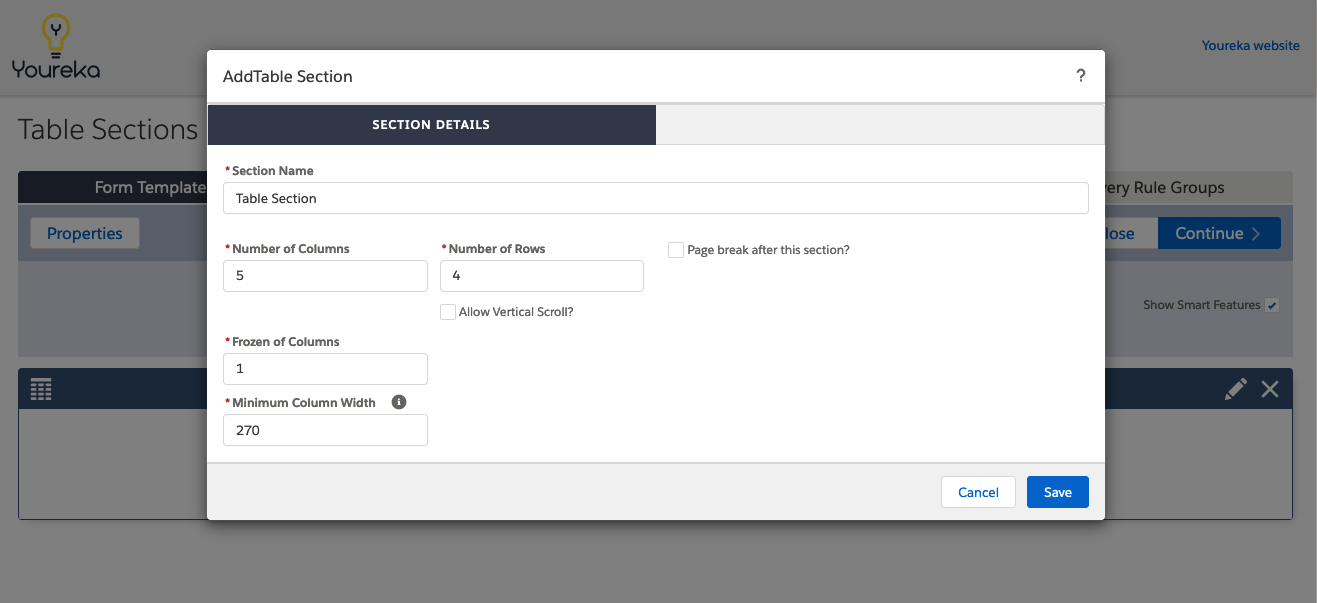Screen dimensions: 1317x603
Task: Select the Number of Rows field
Action: [x=542, y=276]
